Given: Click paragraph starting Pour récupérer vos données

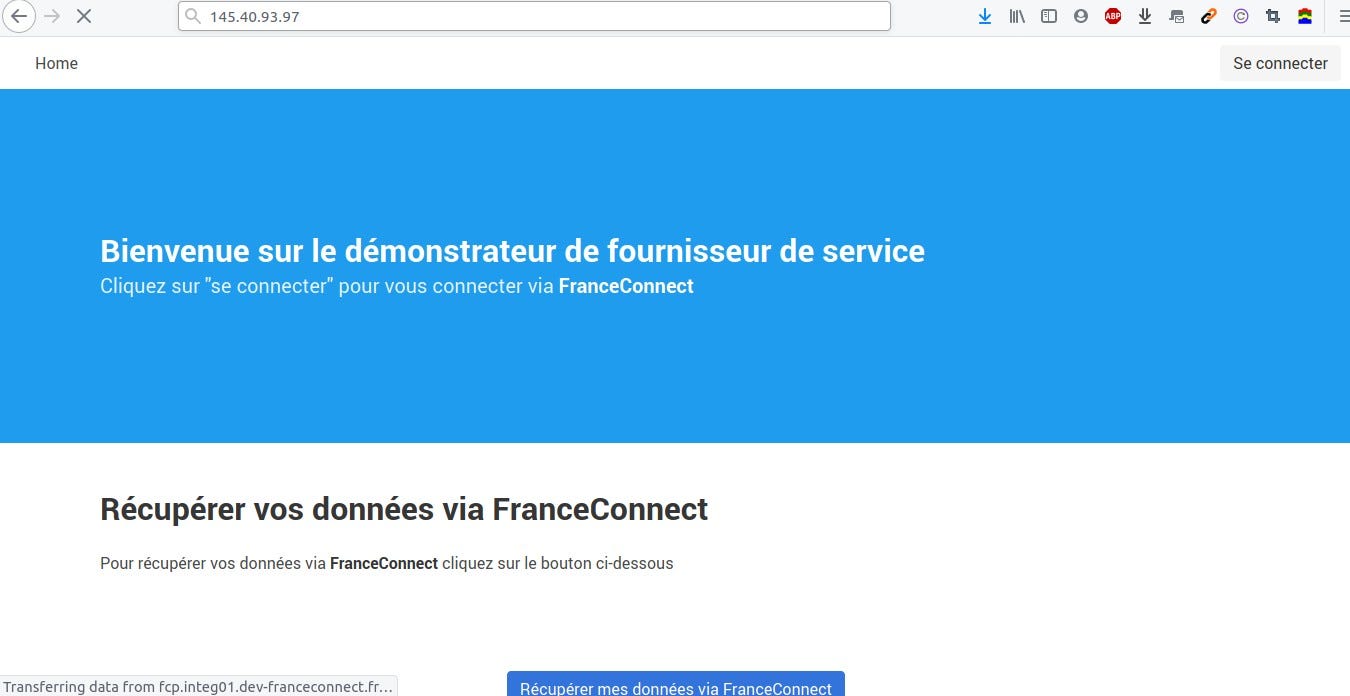Looking at the screenshot, I should click(x=387, y=563).
